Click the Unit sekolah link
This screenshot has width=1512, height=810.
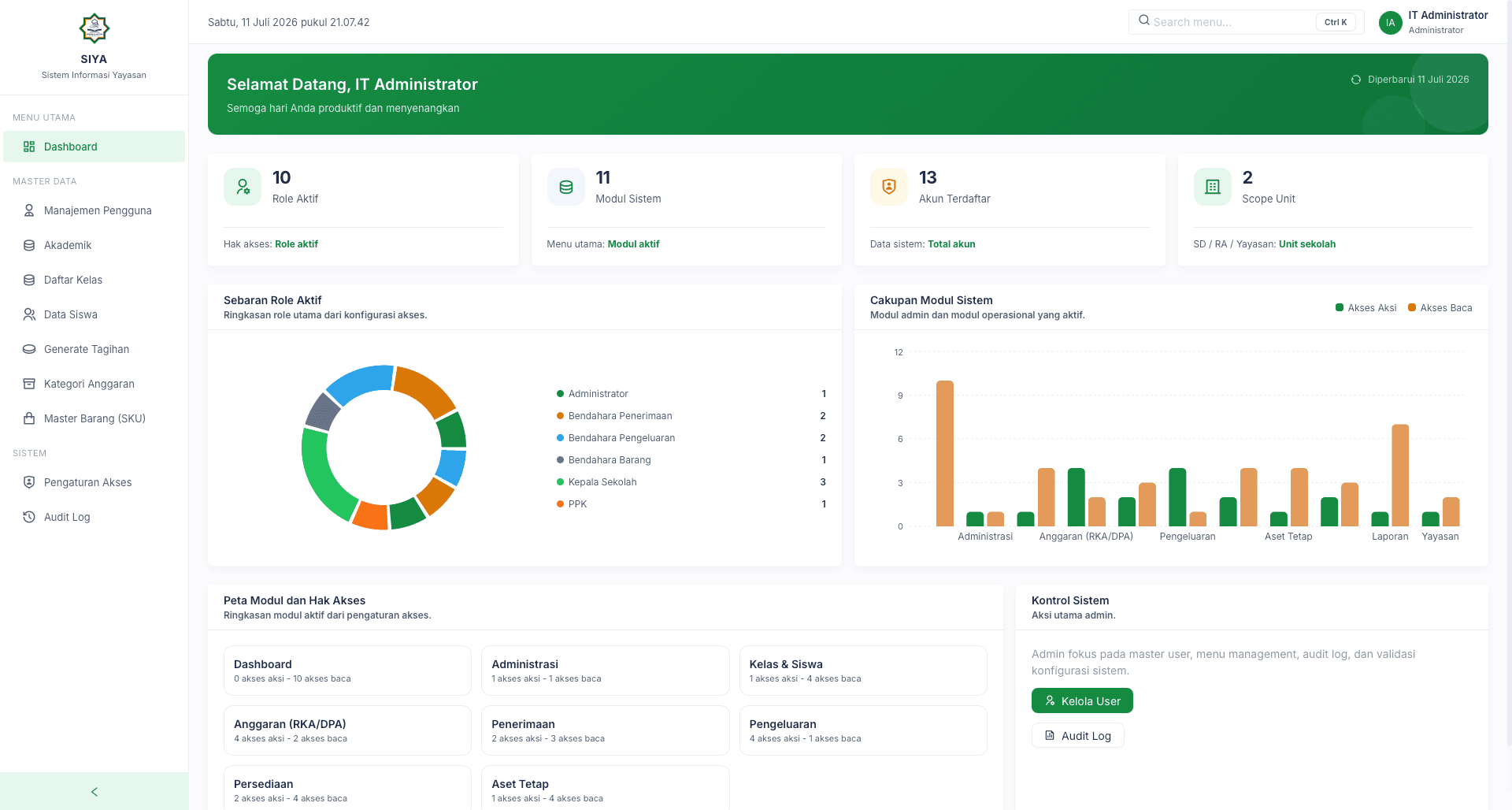pos(1307,244)
